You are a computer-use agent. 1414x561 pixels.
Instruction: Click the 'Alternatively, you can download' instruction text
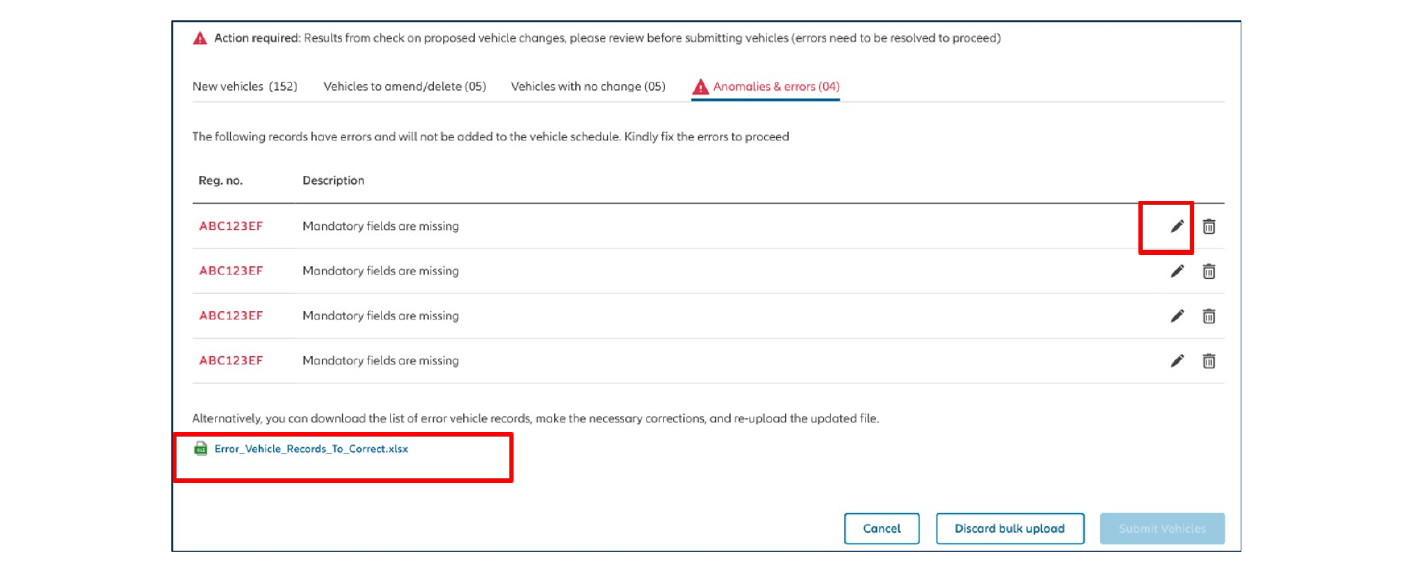pyautogui.click(x=536, y=419)
